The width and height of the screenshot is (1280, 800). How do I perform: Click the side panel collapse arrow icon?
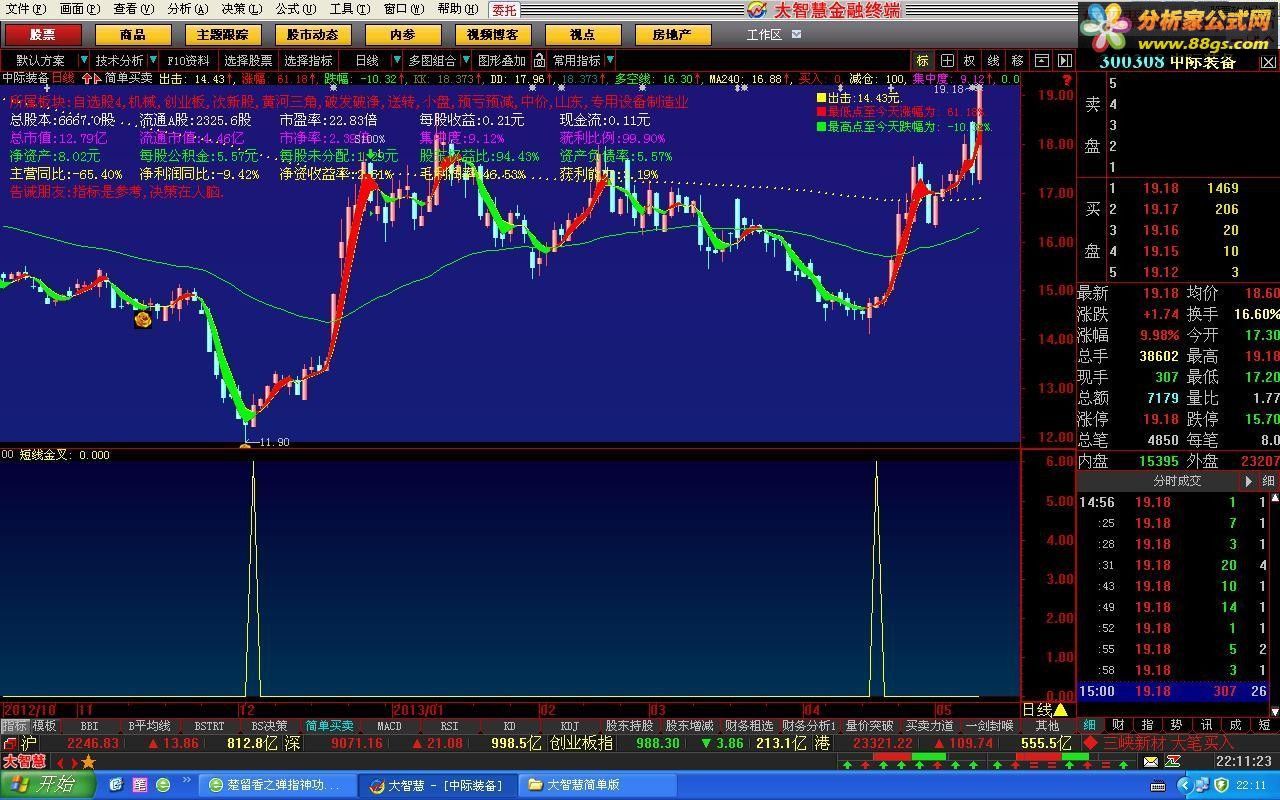click(1065, 60)
